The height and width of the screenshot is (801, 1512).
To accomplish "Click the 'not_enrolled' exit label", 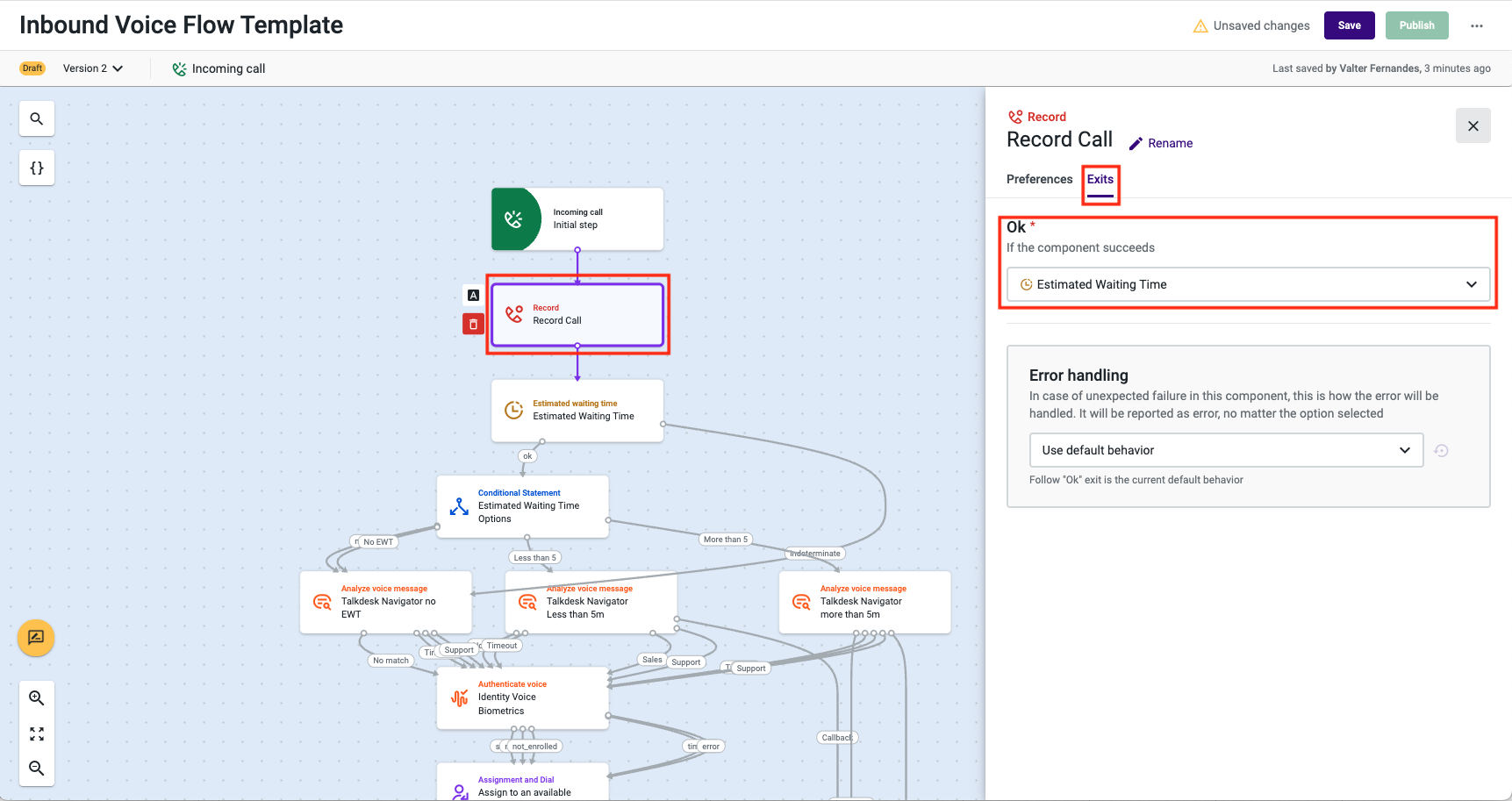I will 534,747.
